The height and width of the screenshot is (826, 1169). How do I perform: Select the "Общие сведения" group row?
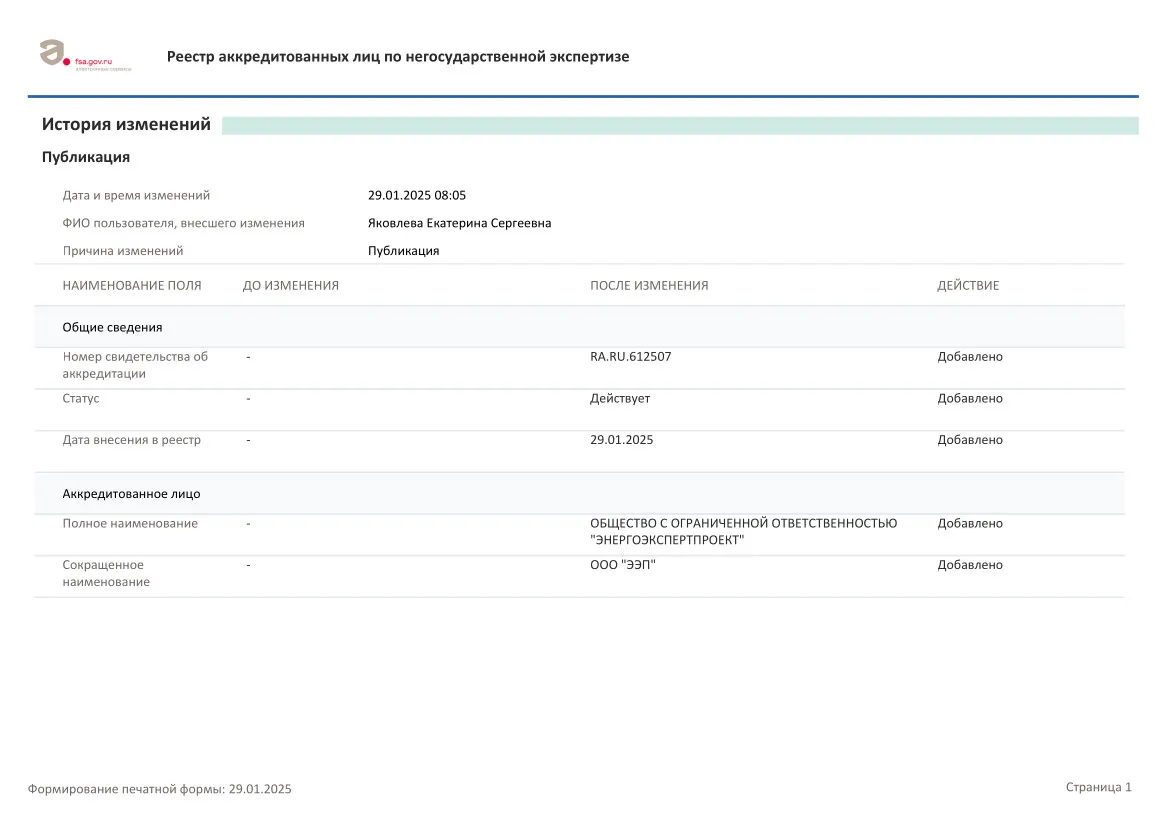(112, 327)
